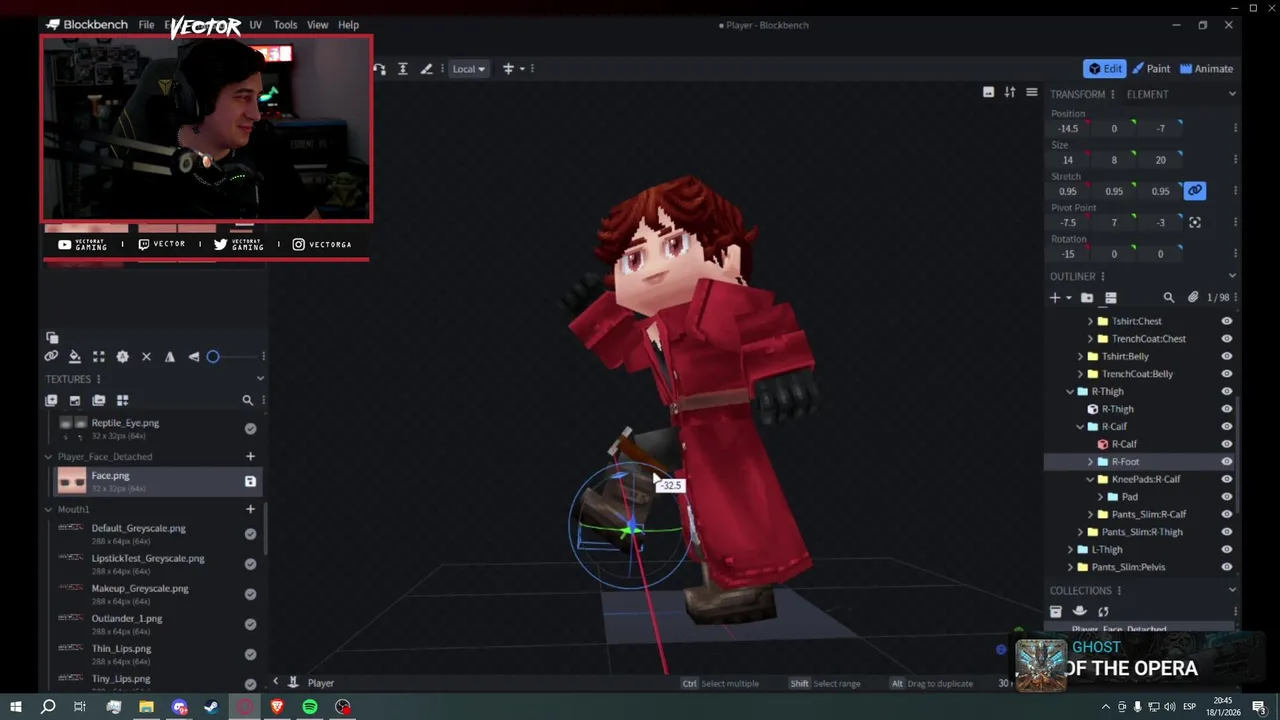Click the Outliner paperclip icon
The image size is (1280, 720).
[1193, 297]
